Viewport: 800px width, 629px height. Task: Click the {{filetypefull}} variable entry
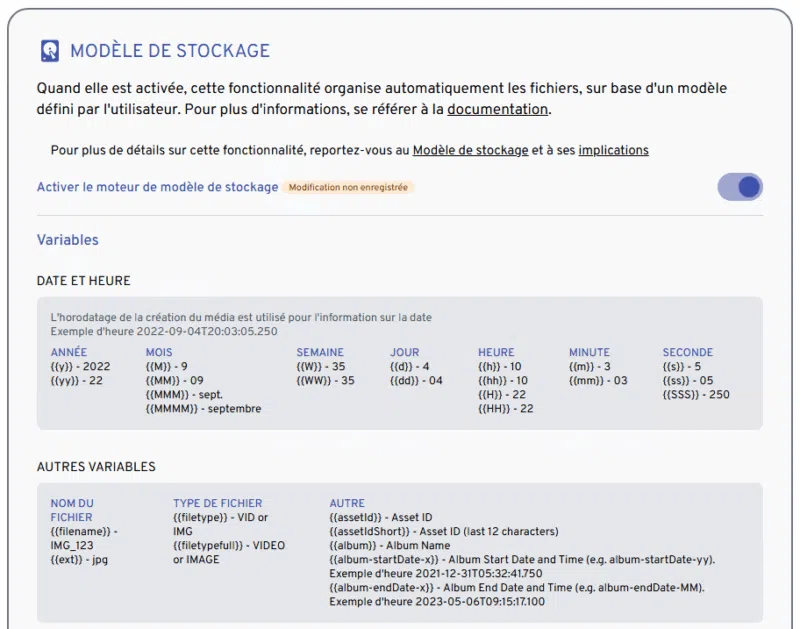(x=228, y=545)
